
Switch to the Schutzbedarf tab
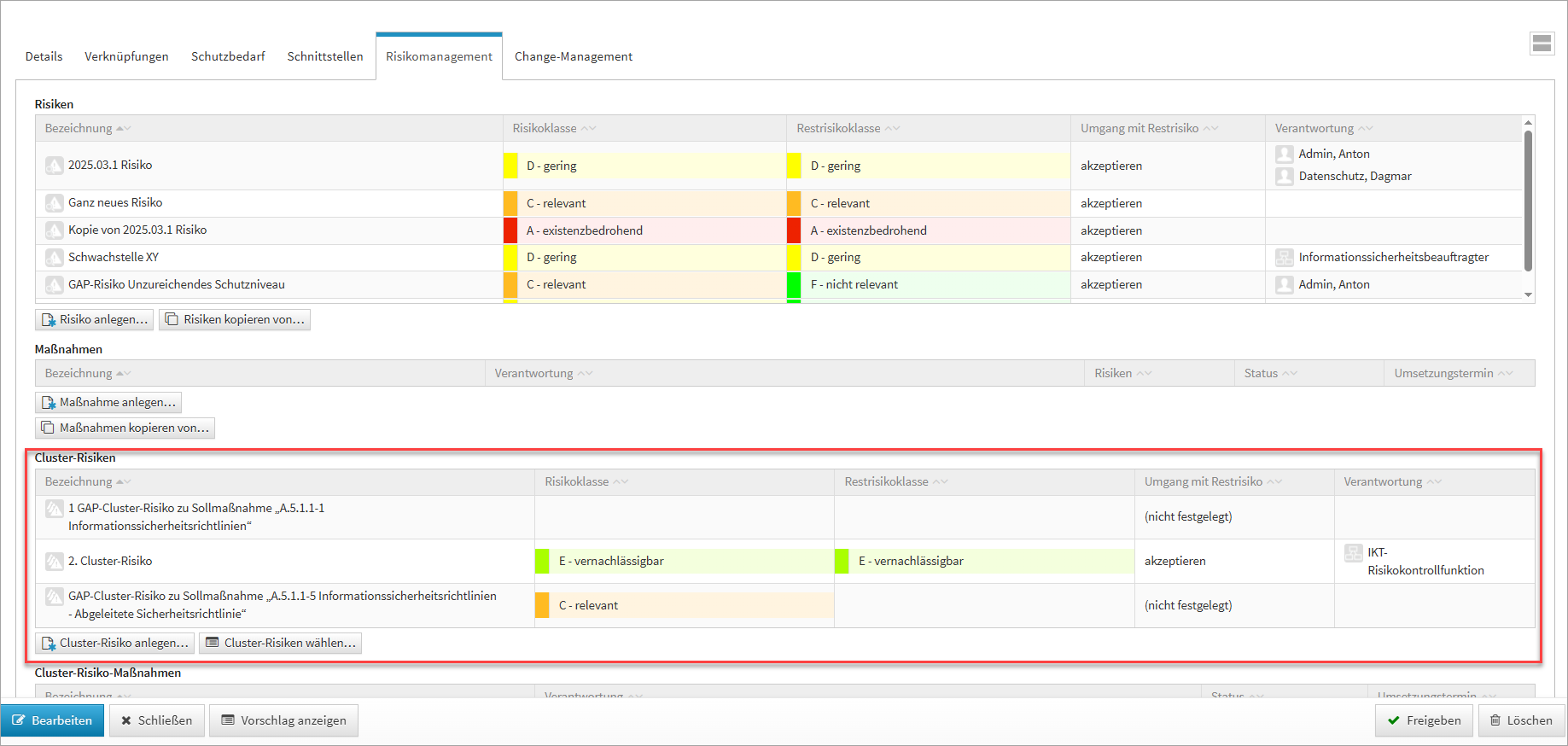(x=228, y=56)
